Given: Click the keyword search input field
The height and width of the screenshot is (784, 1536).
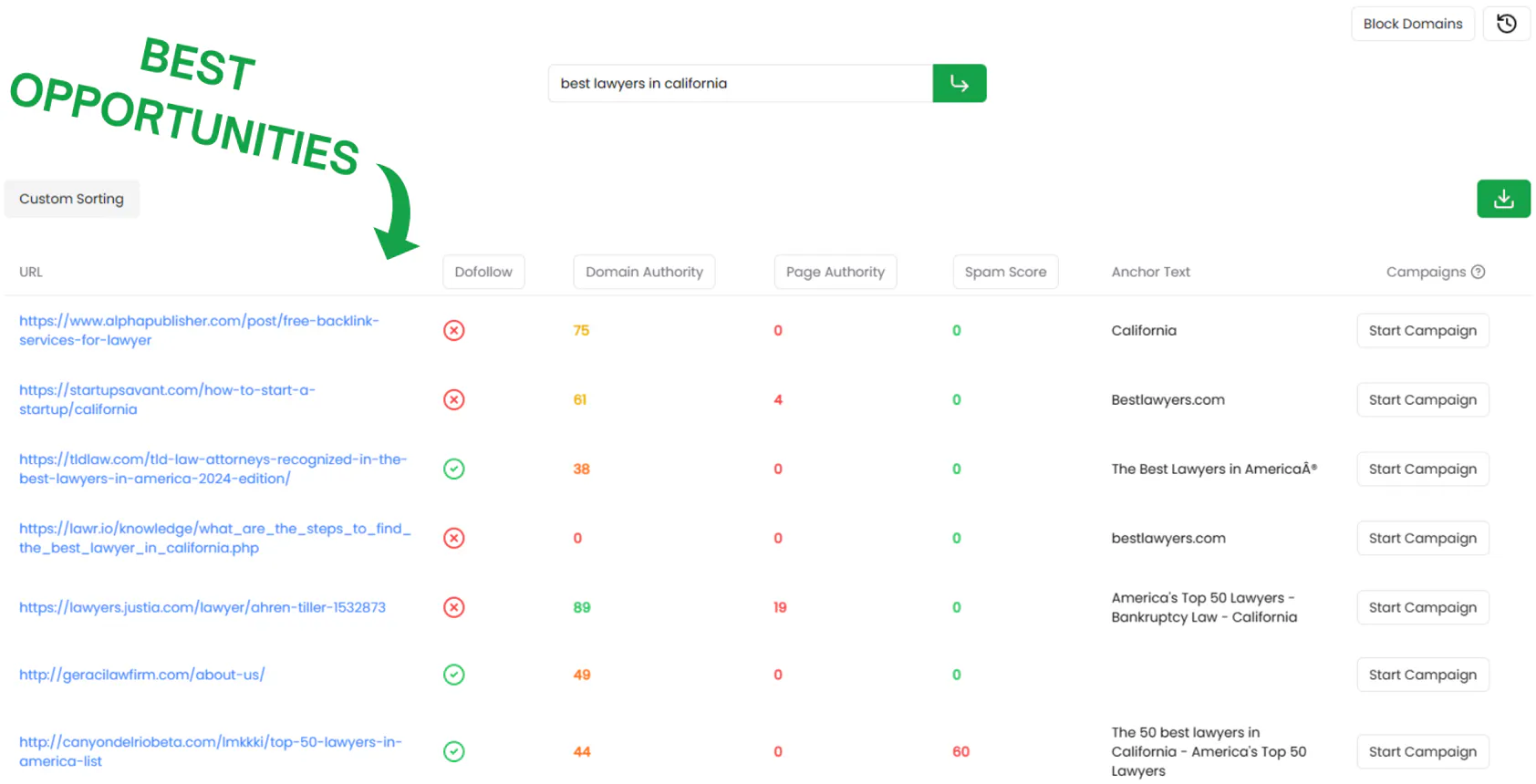Looking at the screenshot, I should tap(741, 83).
